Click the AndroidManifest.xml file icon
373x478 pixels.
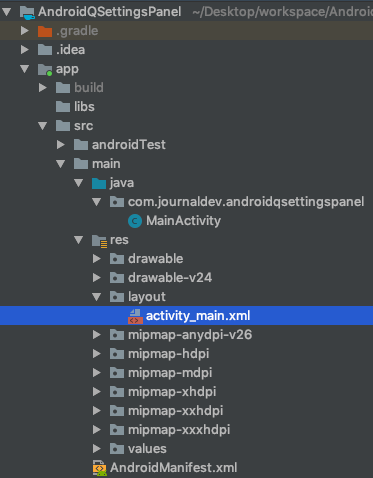pos(100,468)
